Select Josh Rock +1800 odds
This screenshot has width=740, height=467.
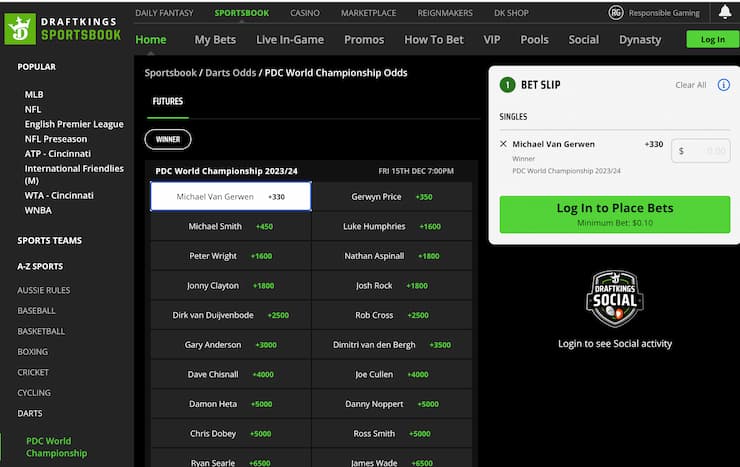392,285
